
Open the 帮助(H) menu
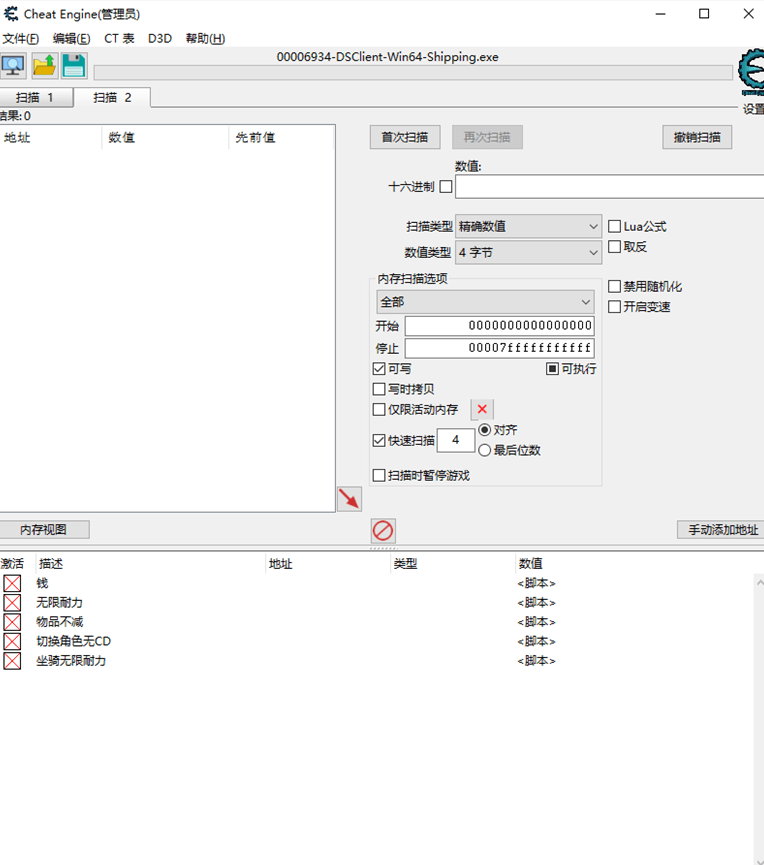tap(205, 39)
